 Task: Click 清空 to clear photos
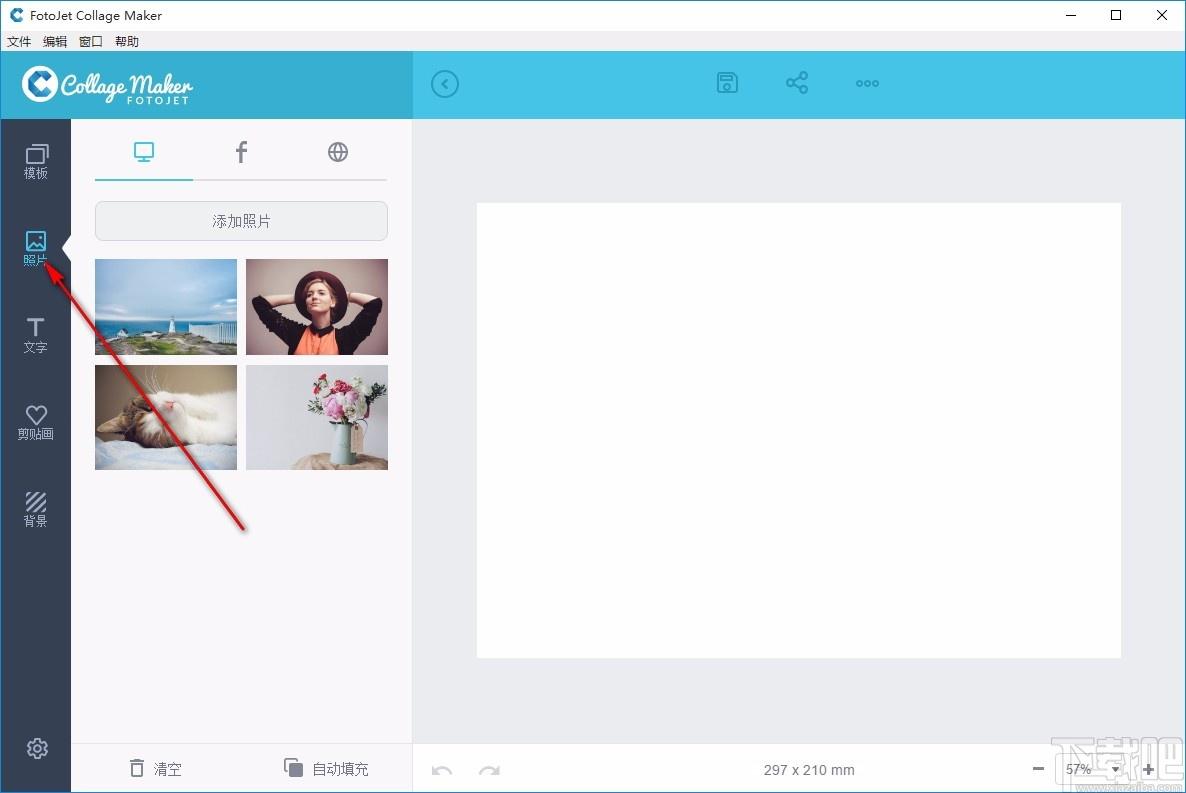click(x=156, y=769)
